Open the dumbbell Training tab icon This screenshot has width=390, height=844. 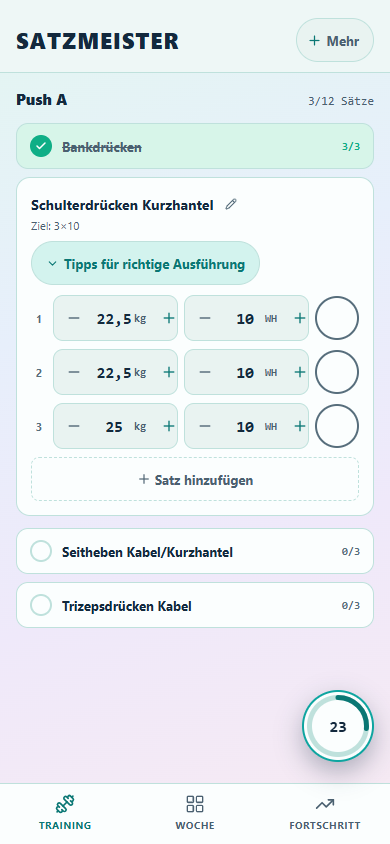(x=65, y=804)
